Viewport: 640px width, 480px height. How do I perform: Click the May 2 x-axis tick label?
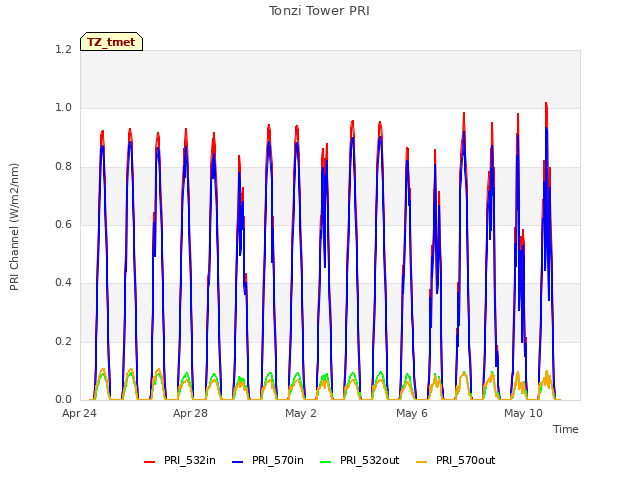[x=301, y=413]
